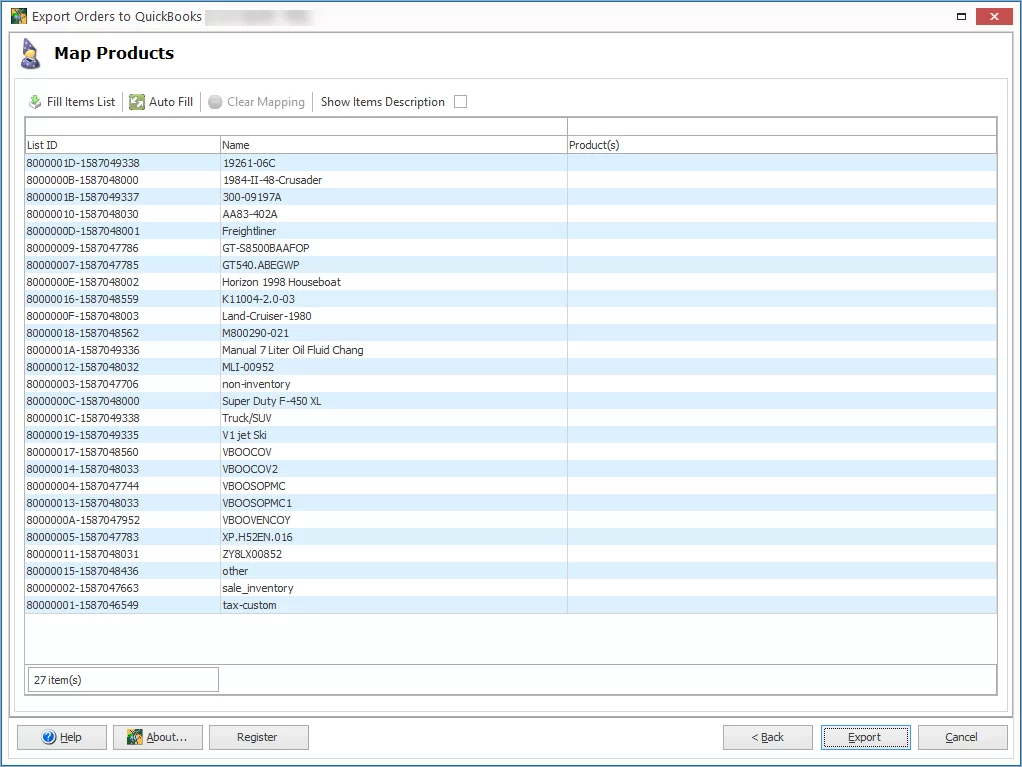Open the Product(s) mapping cell for Freightliner

pyautogui.click(x=780, y=231)
